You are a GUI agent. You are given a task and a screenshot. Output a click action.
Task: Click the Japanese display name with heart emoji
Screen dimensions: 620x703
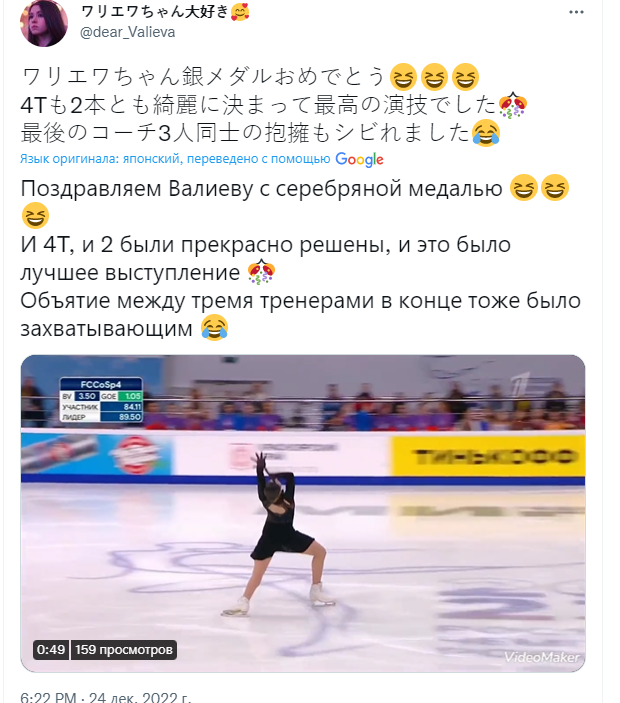(165, 12)
